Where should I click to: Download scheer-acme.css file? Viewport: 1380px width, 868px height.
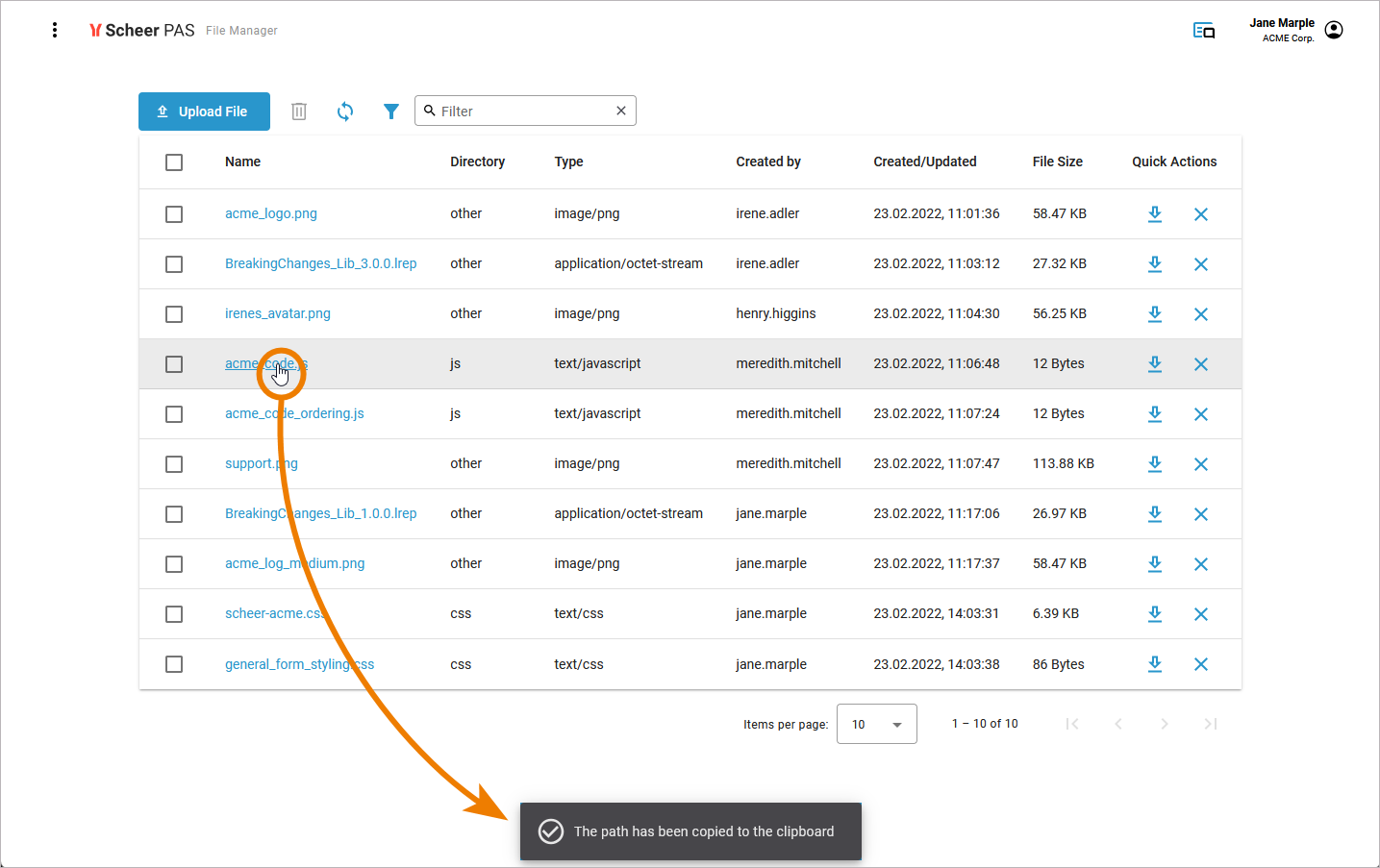click(x=1155, y=614)
